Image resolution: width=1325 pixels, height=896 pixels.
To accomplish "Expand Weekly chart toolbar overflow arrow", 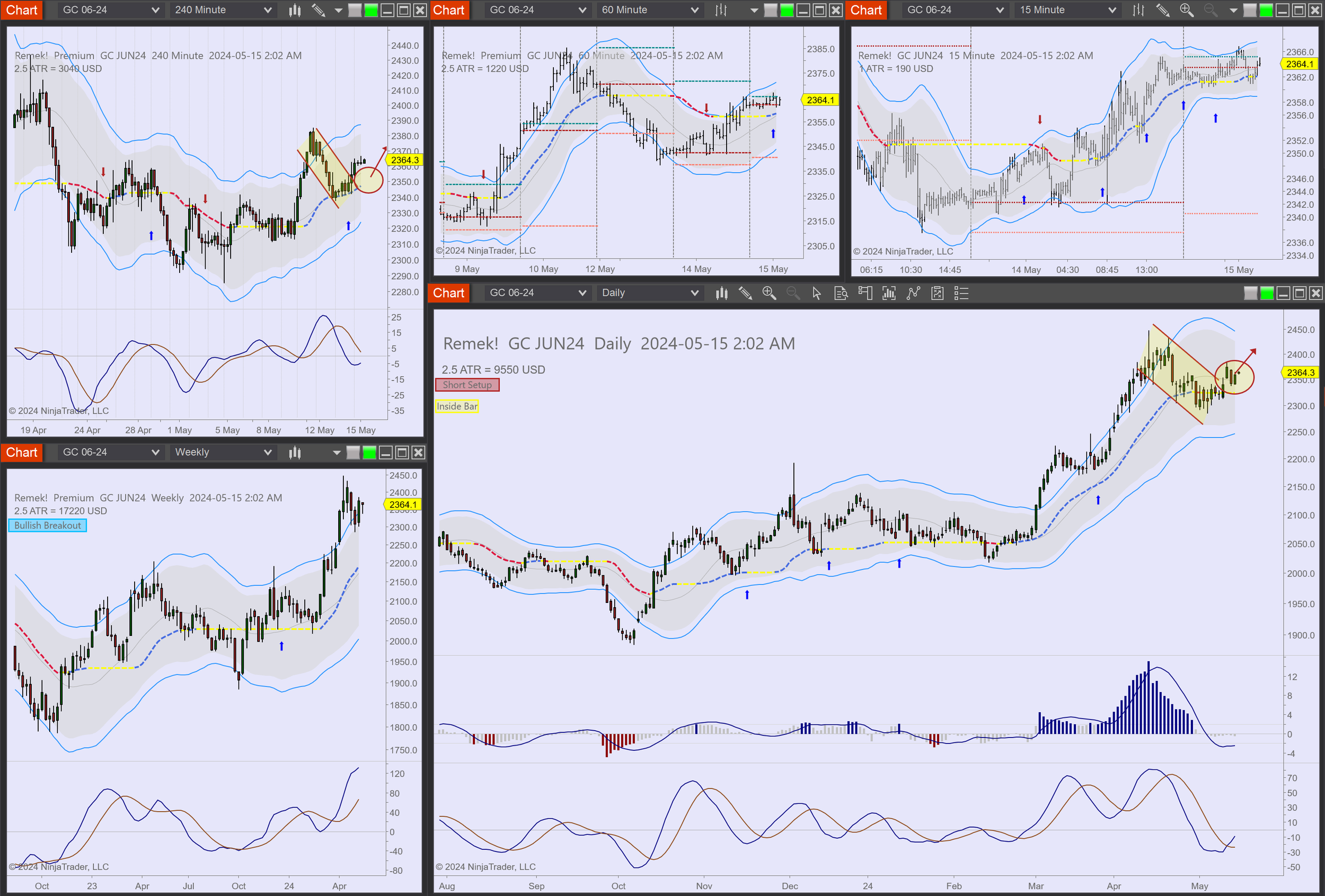I will tap(337, 453).
